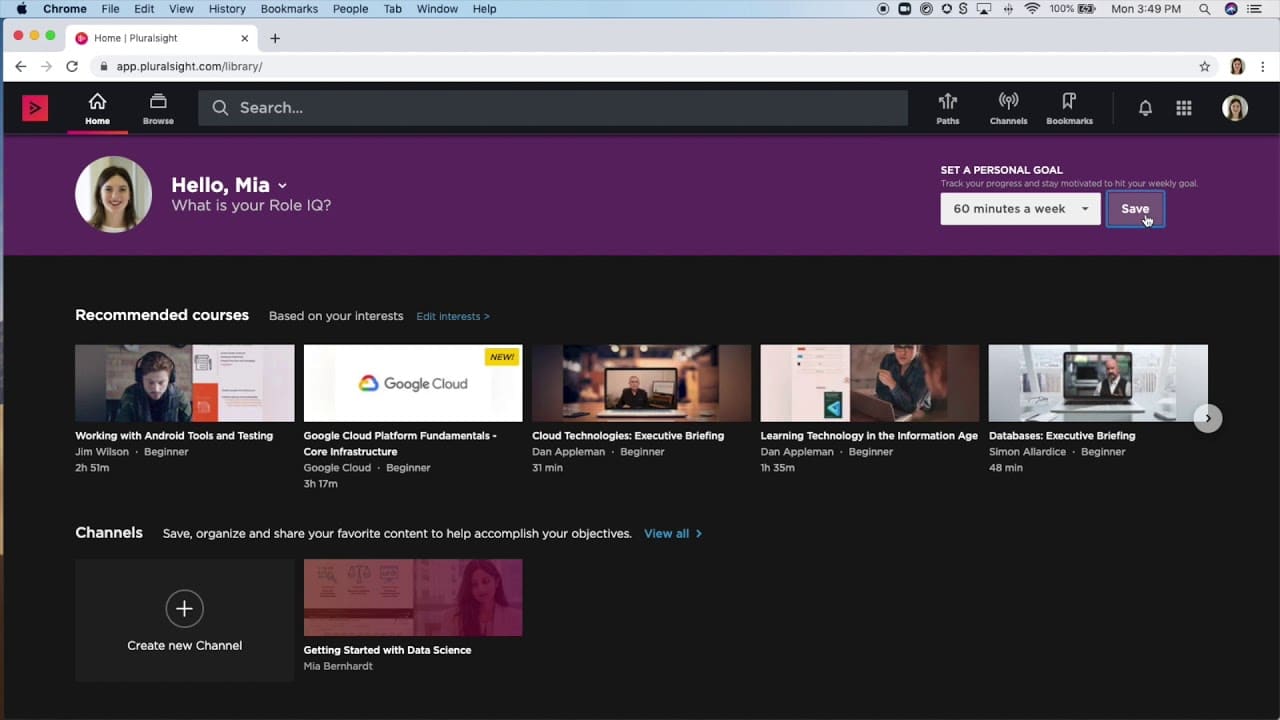
Task: Go to Home in the top navigation
Action: (x=97, y=109)
